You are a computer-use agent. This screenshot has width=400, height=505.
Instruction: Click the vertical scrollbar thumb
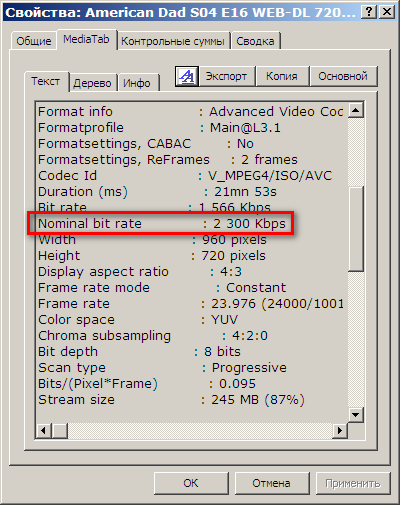(x=356, y=229)
